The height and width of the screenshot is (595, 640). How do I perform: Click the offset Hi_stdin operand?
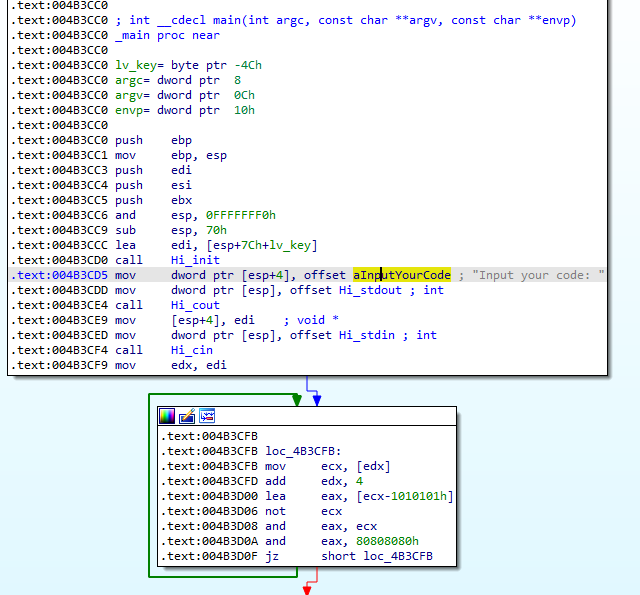click(342, 335)
